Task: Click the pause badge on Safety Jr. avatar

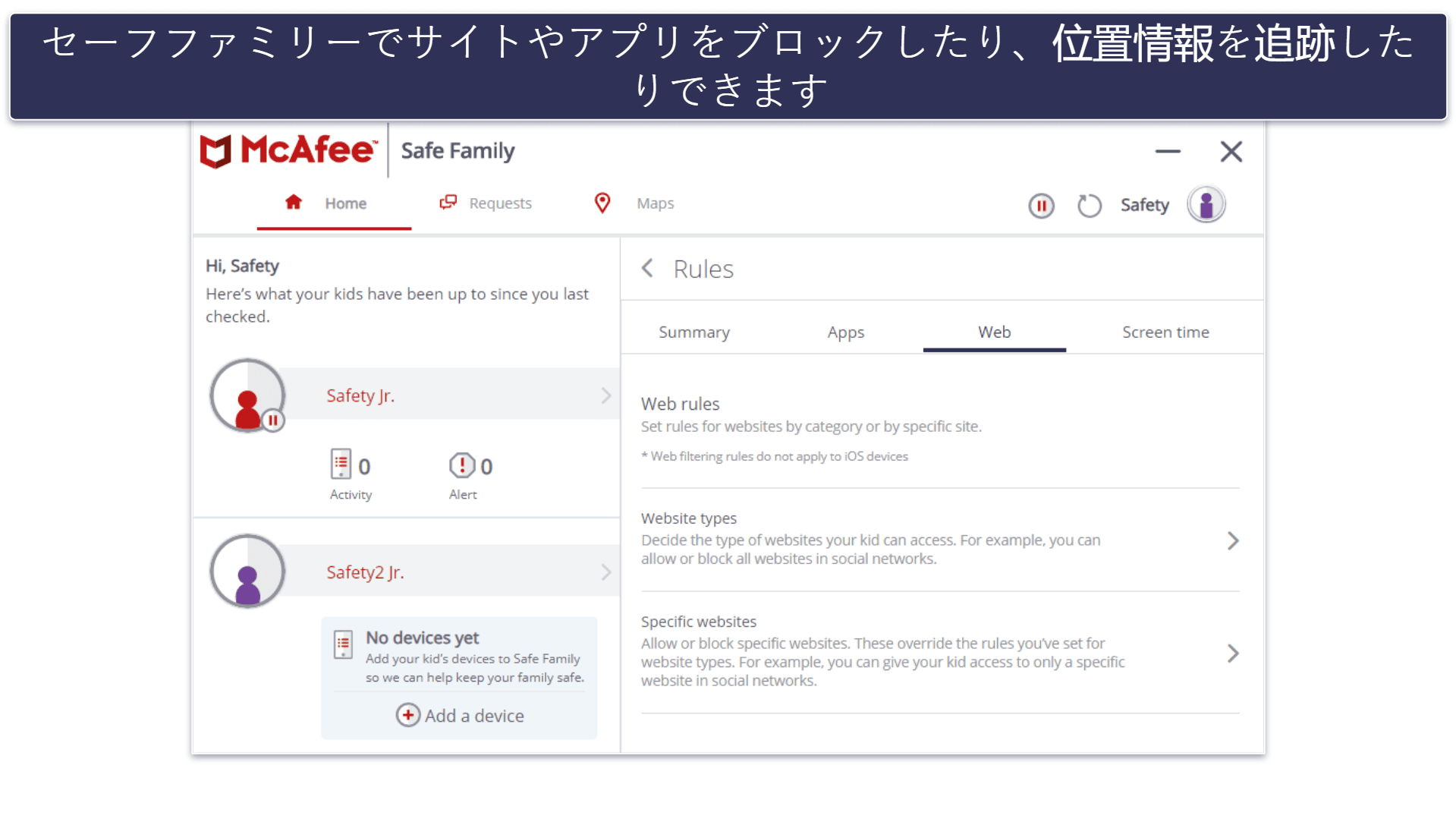Action: click(x=273, y=420)
